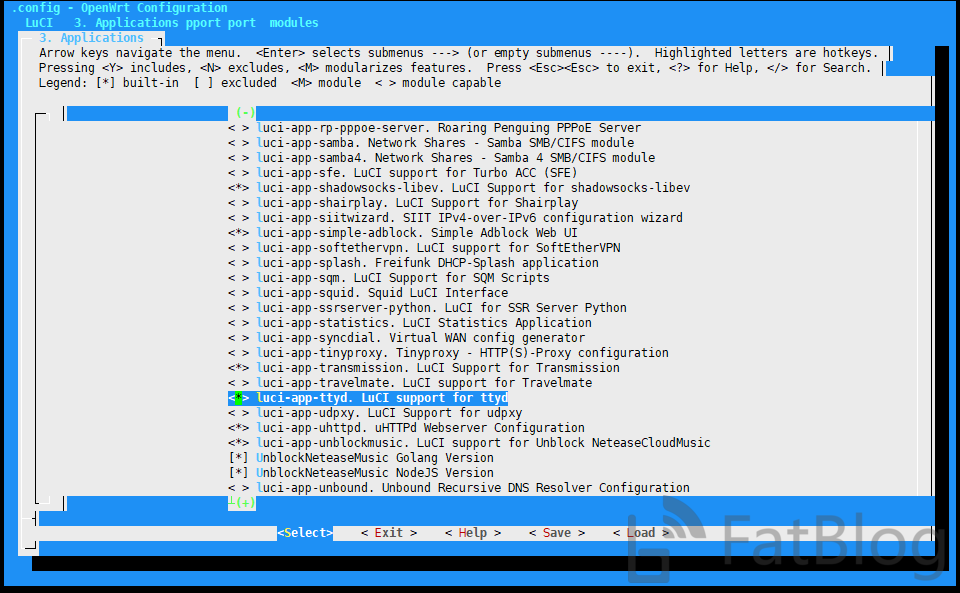Click the < Load > button

click(641, 533)
